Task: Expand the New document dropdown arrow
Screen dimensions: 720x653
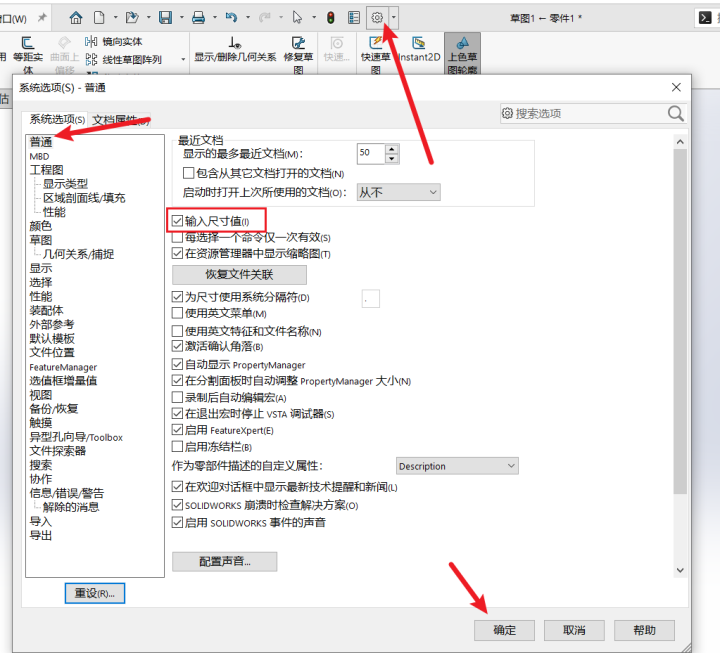Action: [116, 18]
